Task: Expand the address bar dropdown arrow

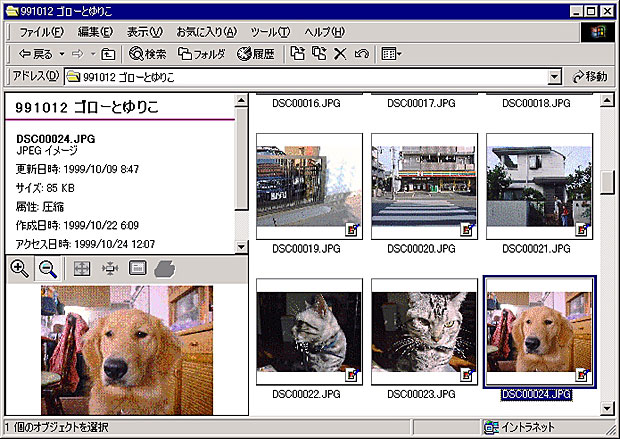Action: pos(554,77)
